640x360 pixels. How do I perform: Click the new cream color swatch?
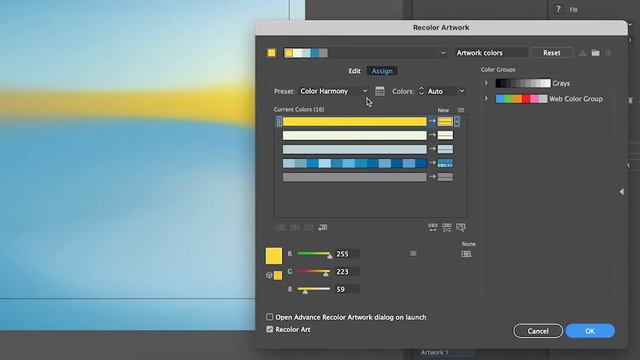pyautogui.click(x=445, y=135)
